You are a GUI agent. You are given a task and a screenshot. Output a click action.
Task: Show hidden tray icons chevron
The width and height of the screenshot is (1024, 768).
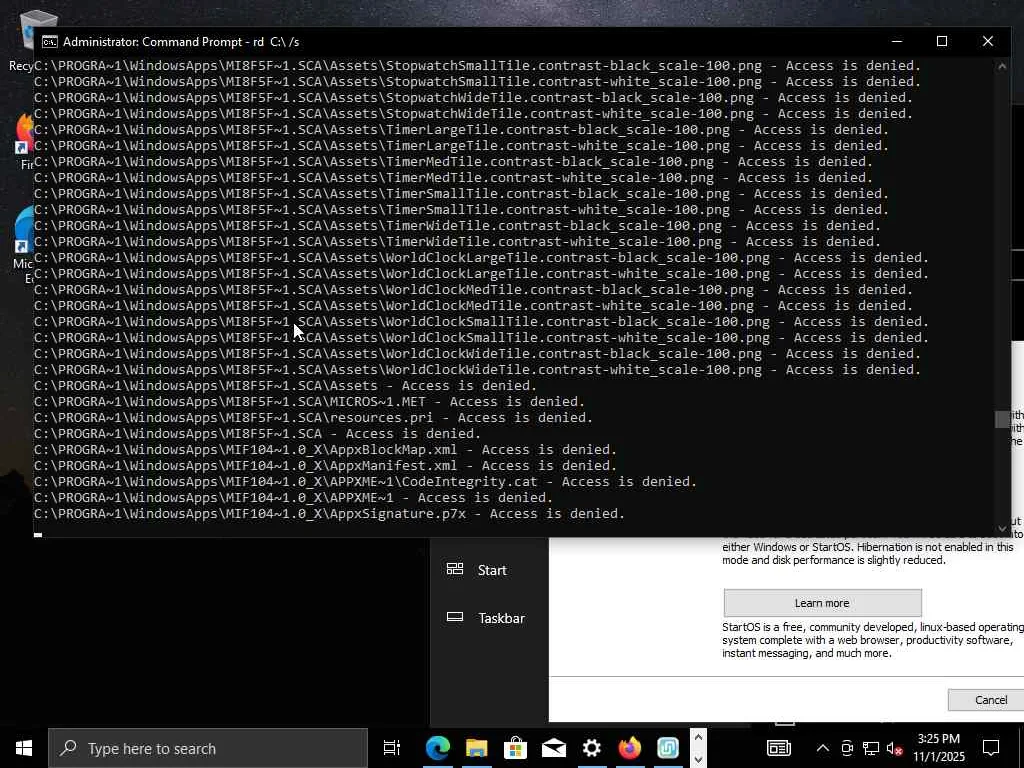823,748
